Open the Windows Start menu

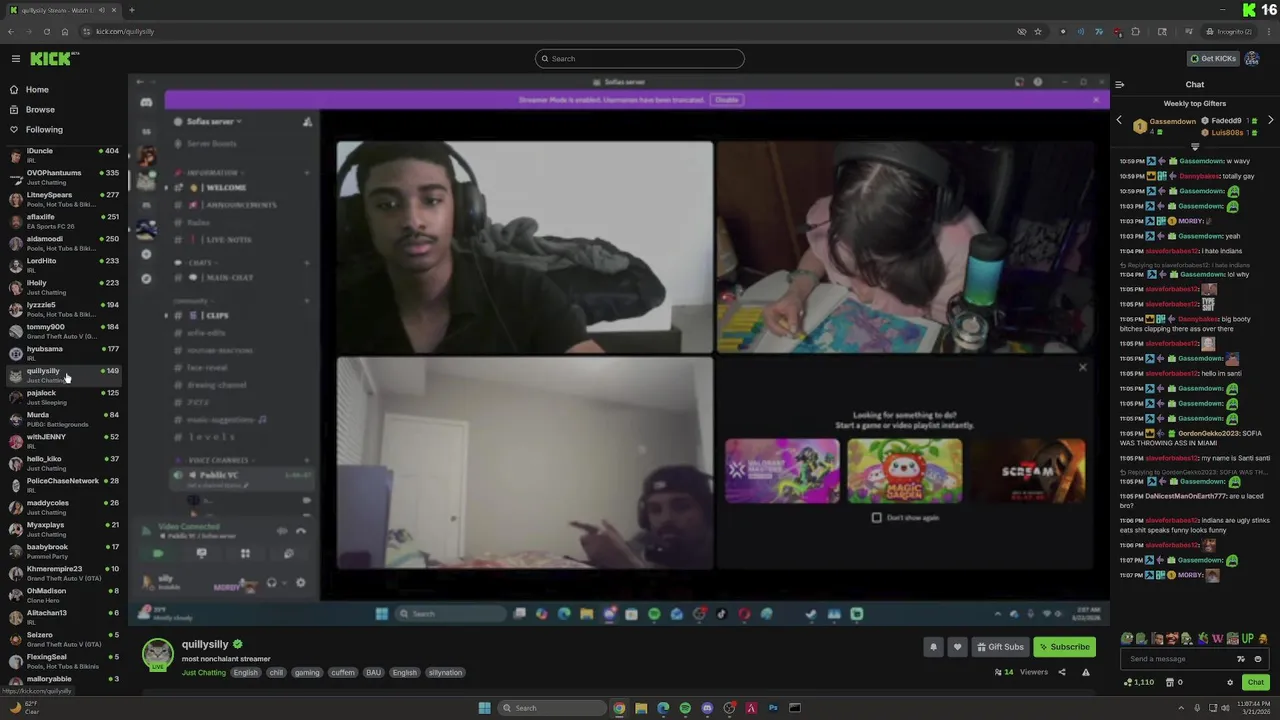(484, 708)
